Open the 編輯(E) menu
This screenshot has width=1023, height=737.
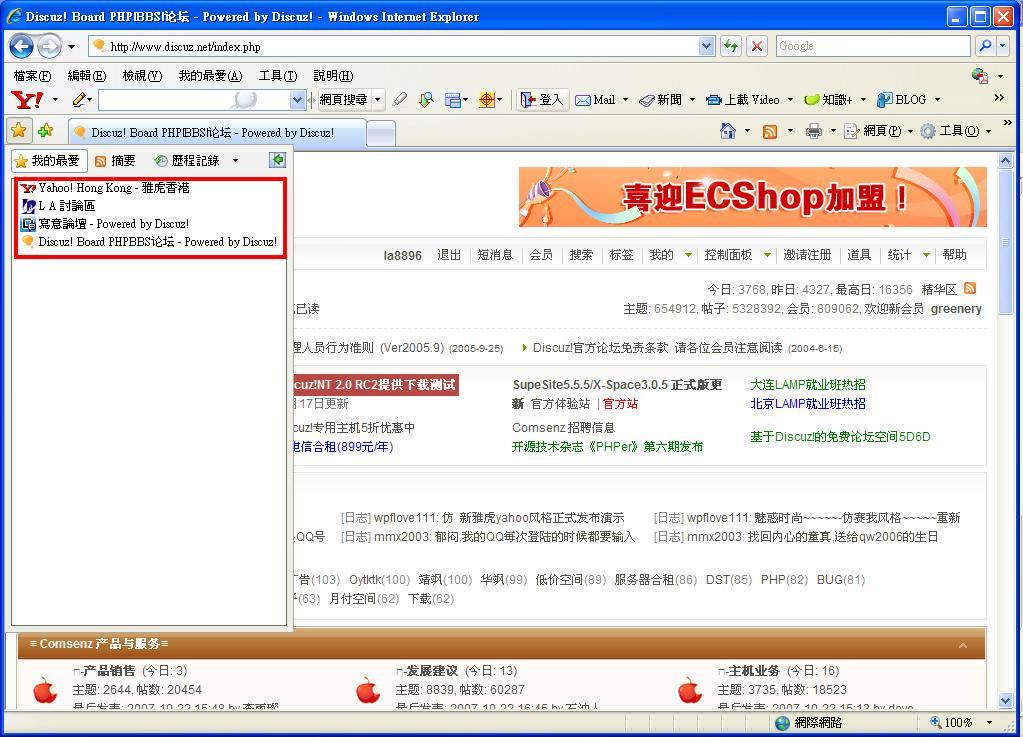(87, 76)
